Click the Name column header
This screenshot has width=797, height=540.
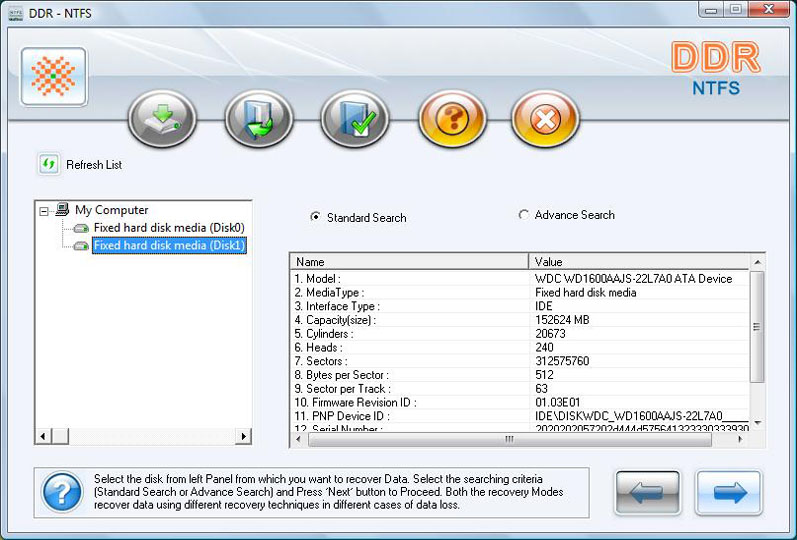[x=409, y=262]
